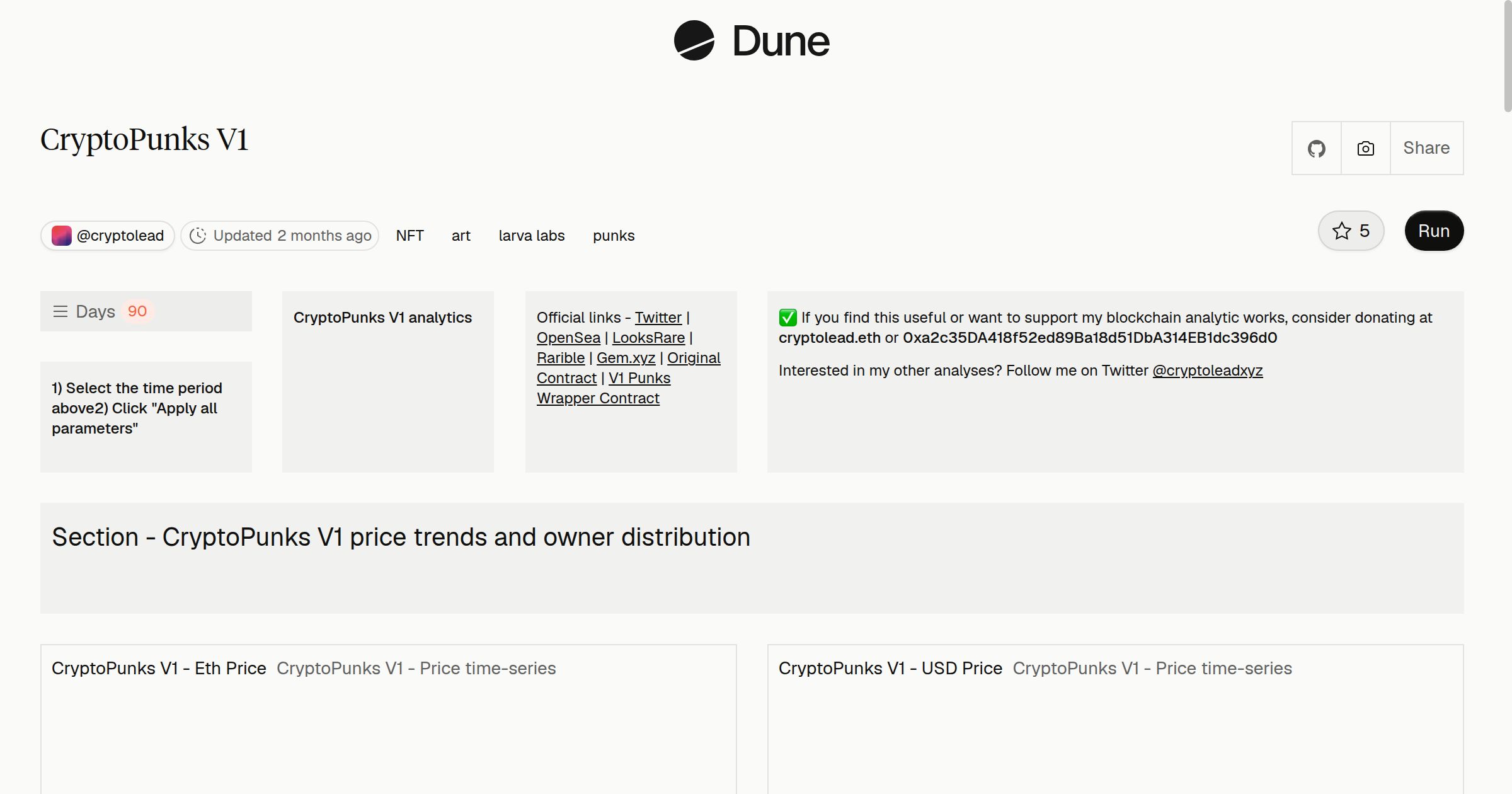1512x794 pixels.
Task: Open the CryptoPunks V1 - Eth Price chart title
Action: [159, 669]
